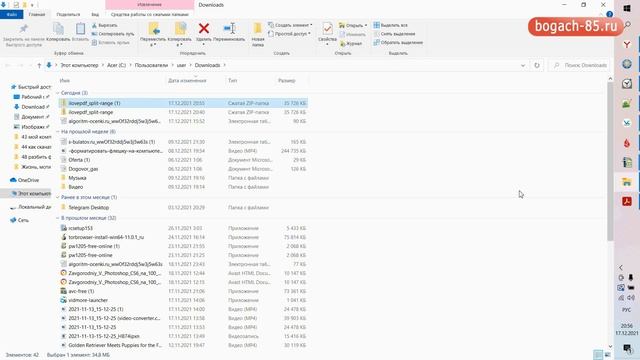Sort by Имя column header
640x360 pixels.
point(64,81)
